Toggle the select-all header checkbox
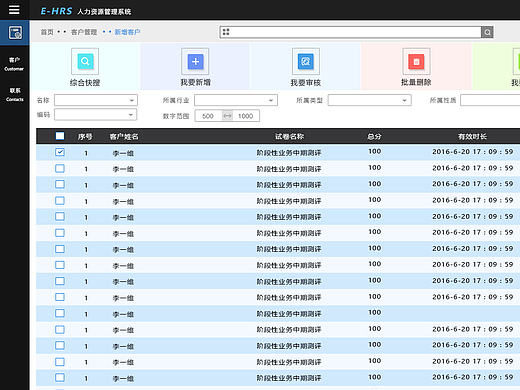Image resolution: width=520 pixels, height=390 pixels. click(x=60, y=136)
